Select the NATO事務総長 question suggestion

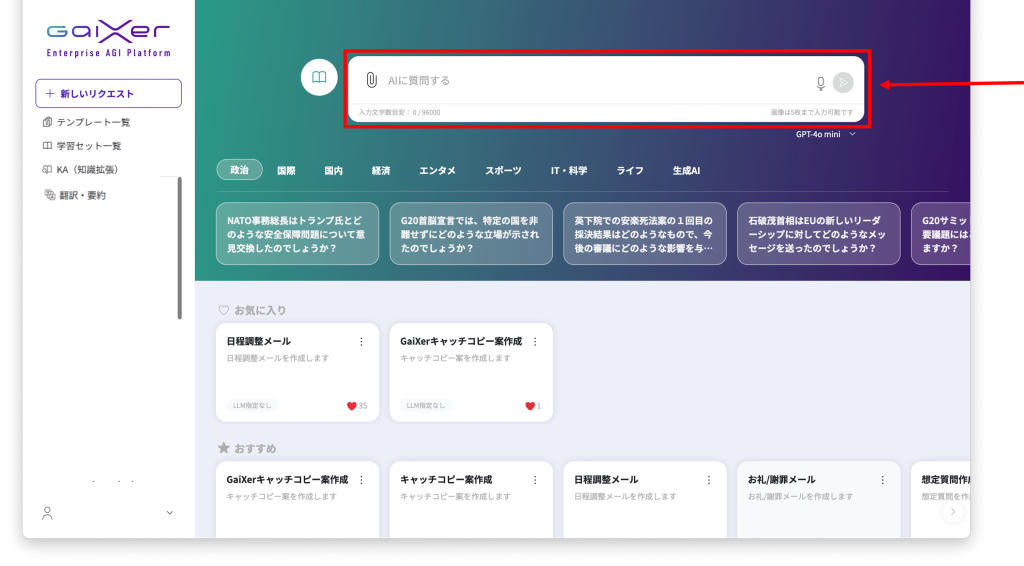point(298,233)
